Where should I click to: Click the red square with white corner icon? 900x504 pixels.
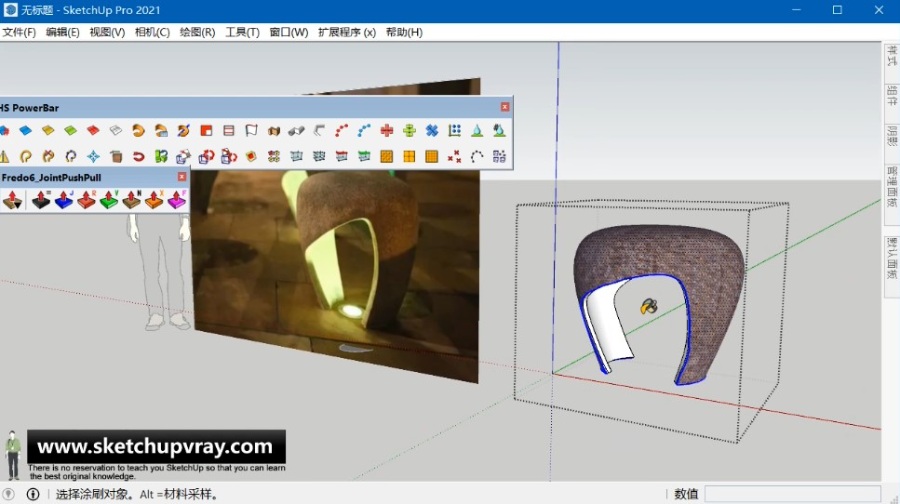(x=206, y=131)
